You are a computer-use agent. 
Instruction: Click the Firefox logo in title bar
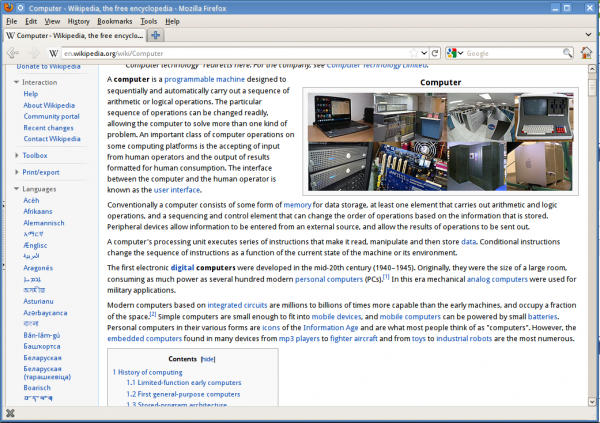coord(8,8)
